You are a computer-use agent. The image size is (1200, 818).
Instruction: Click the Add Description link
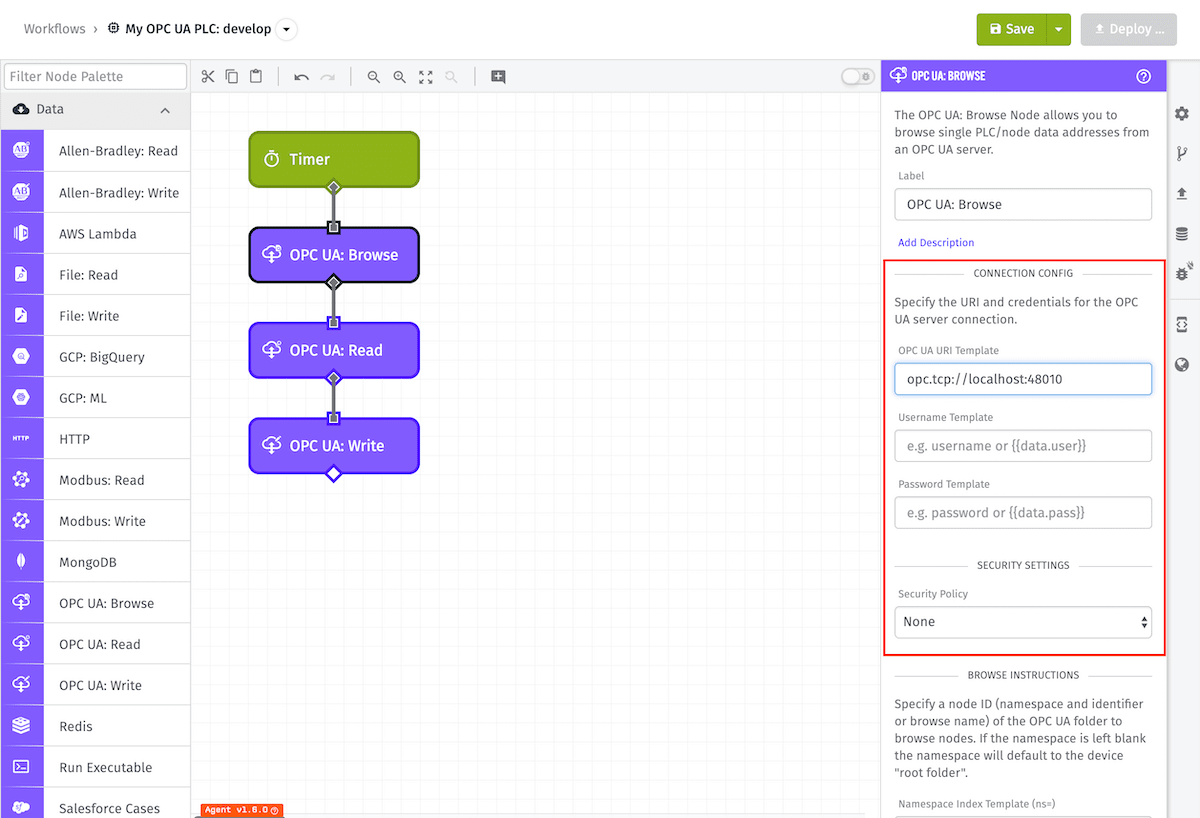tap(936, 242)
